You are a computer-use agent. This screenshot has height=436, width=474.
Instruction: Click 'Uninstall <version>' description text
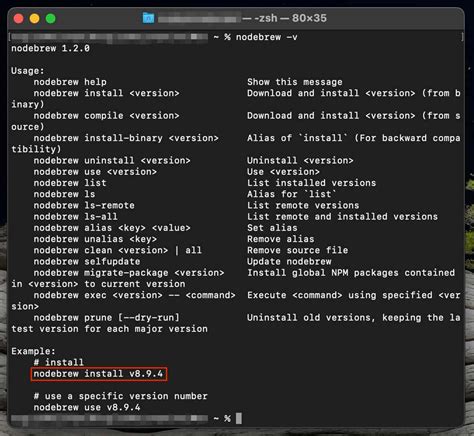[300, 161]
